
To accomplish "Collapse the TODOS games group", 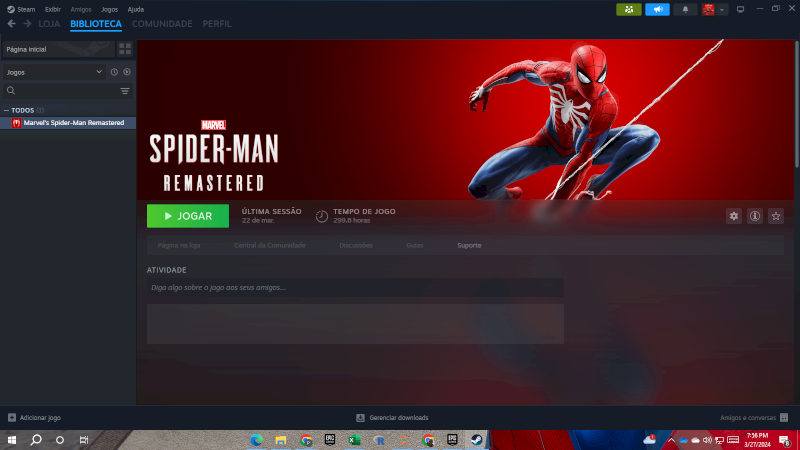I will 6,110.
